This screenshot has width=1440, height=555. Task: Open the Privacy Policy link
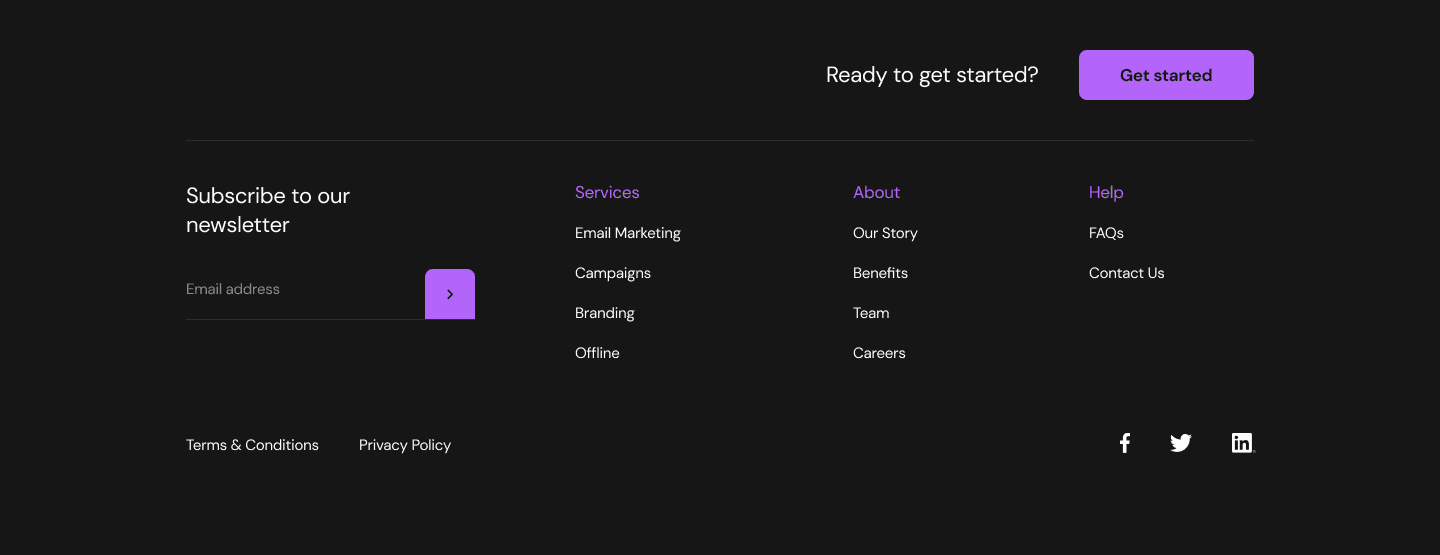pyautogui.click(x=405, y=445)
